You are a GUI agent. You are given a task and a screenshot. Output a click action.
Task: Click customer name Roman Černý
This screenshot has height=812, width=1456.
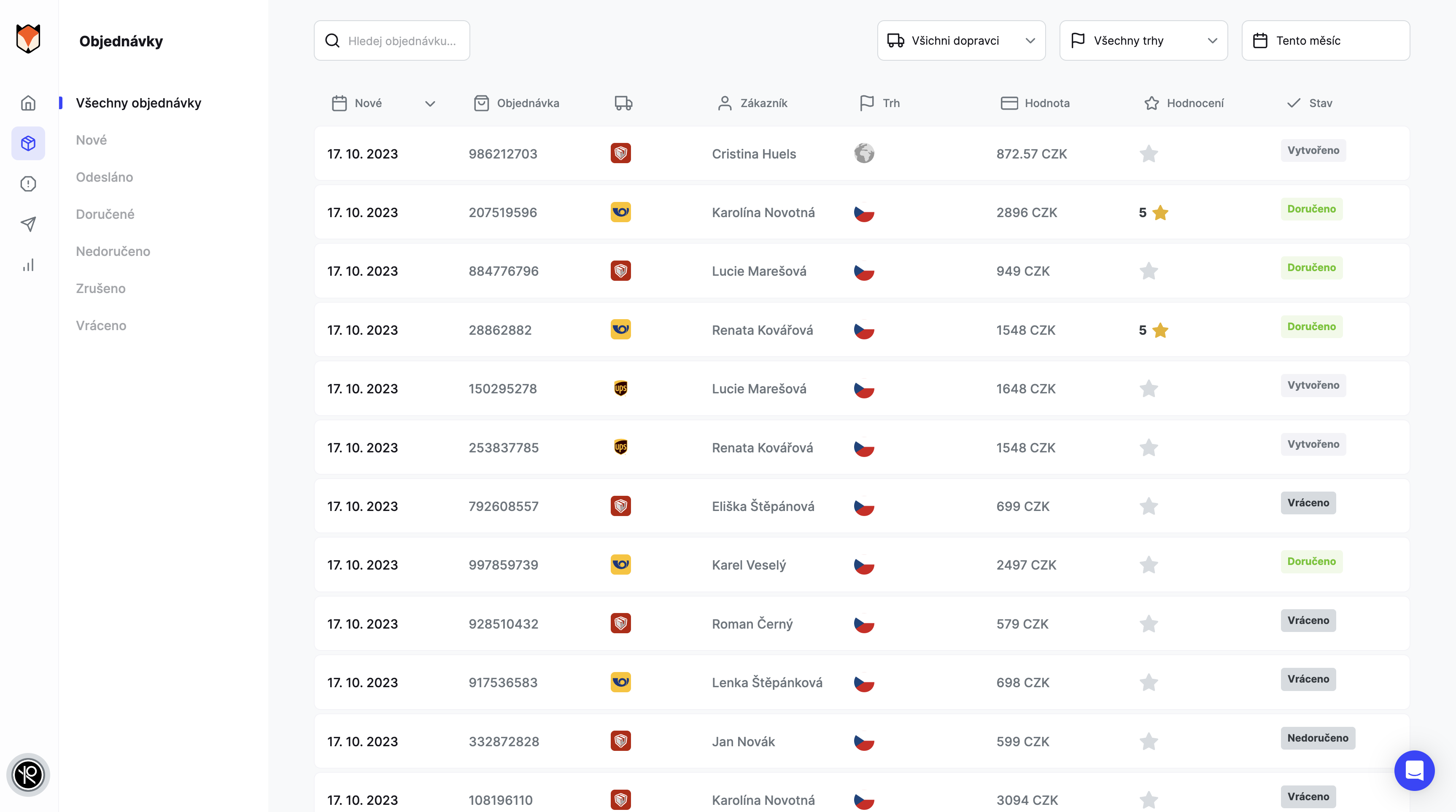tap(752, 624)
